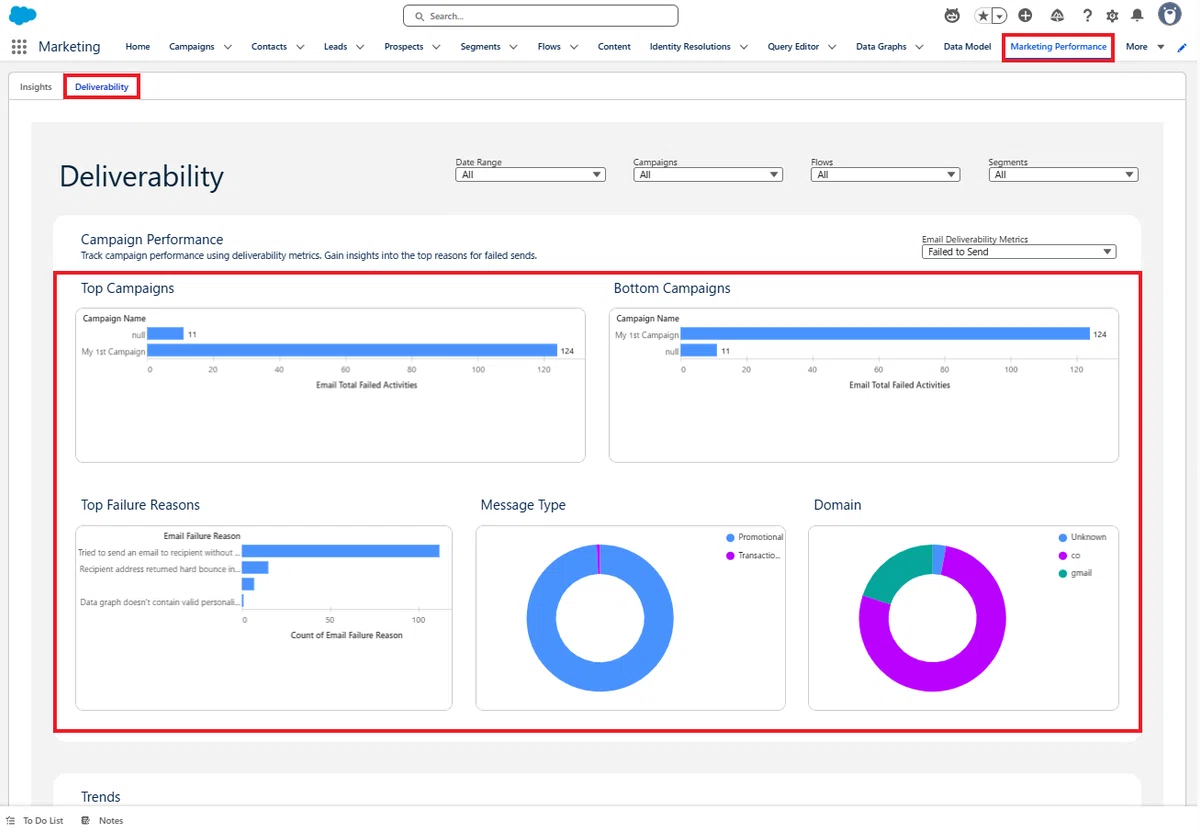This screenshot has width=1200, height=832.
Task: Click the pencil icon to edit navigation
Action: 1182,47
